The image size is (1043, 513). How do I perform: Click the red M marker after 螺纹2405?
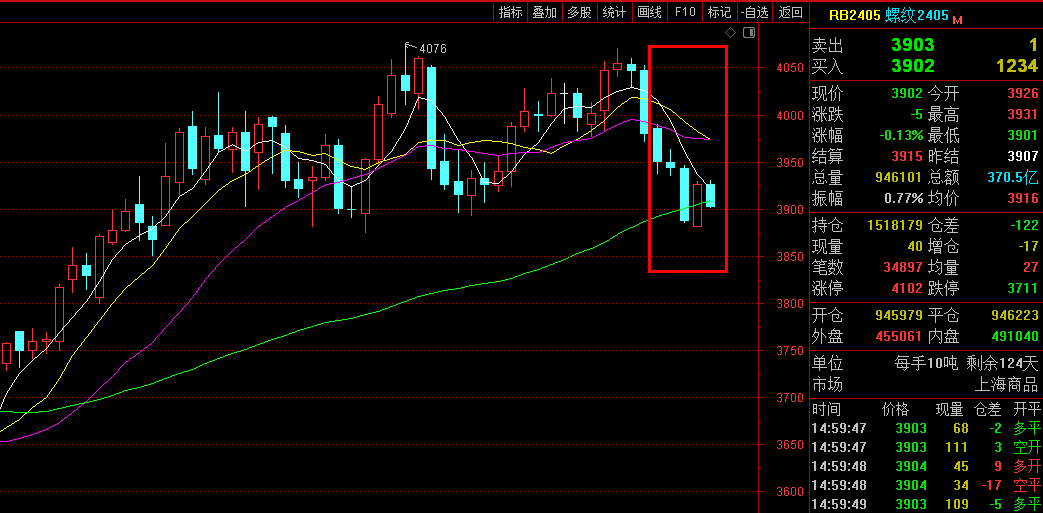tap(957, 20)
